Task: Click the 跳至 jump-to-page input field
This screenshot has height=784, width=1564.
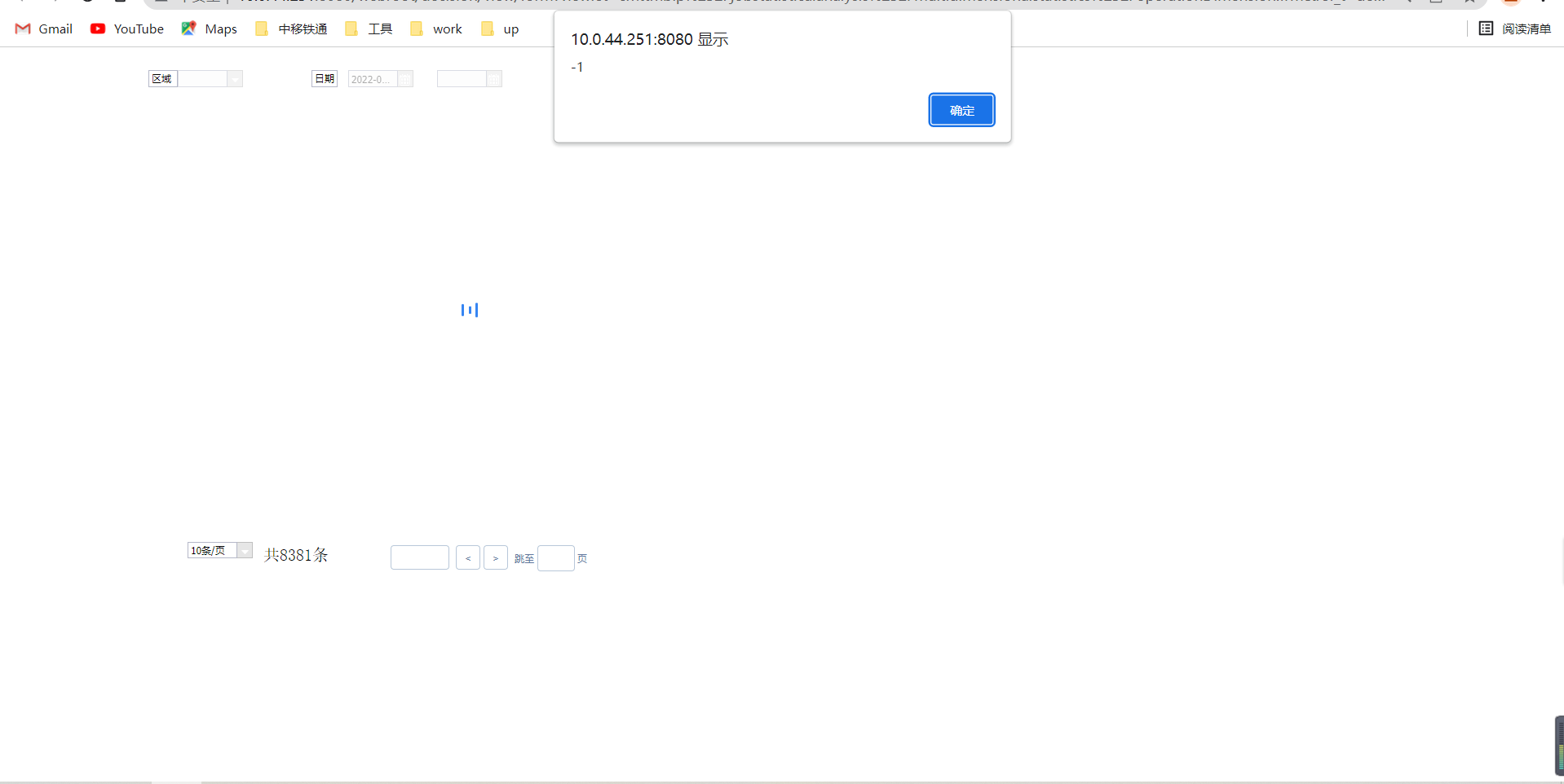Action: pos(556,558)
